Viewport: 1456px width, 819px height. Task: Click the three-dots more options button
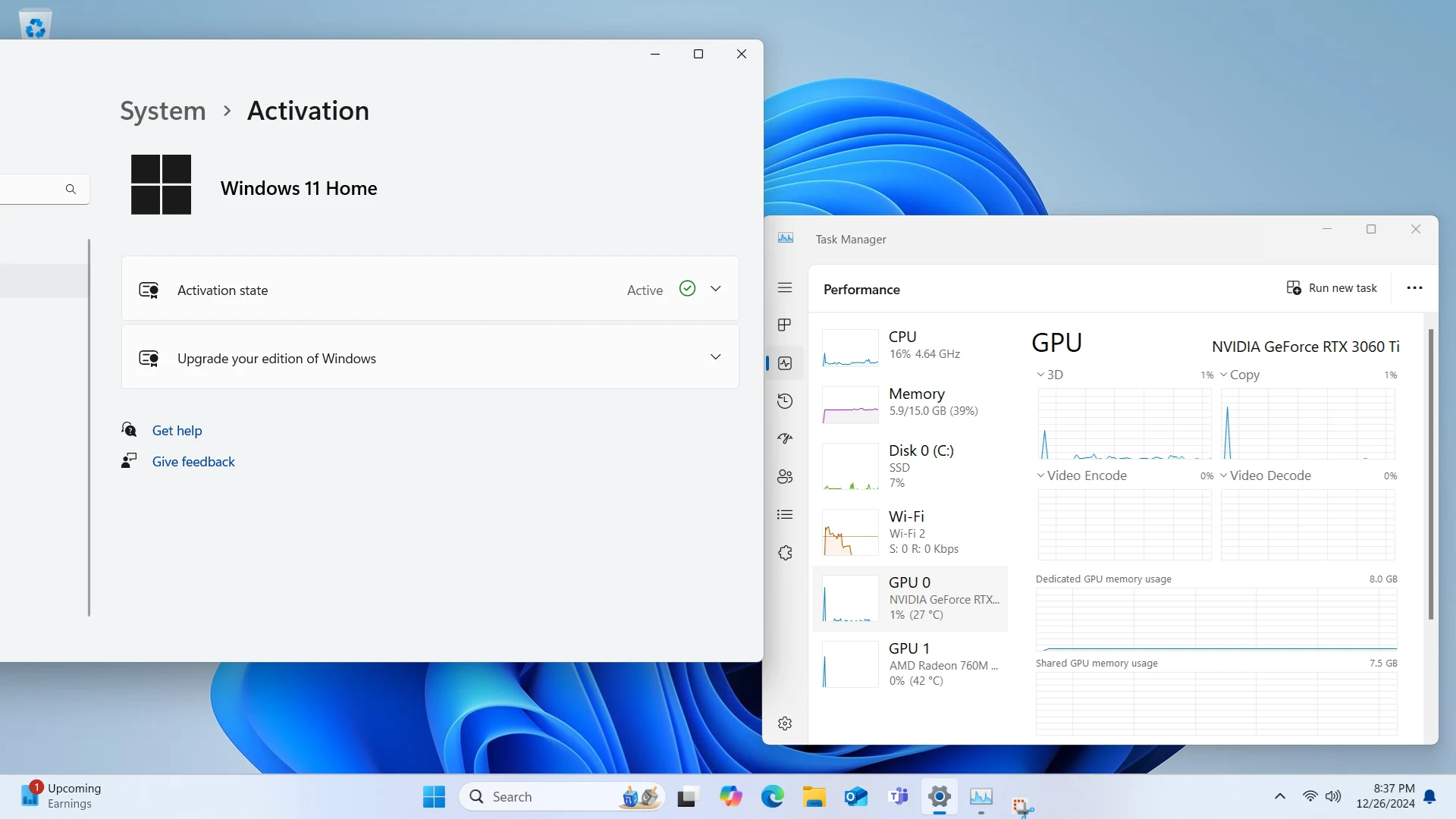pyautogui.click(x=1414, y=288)
